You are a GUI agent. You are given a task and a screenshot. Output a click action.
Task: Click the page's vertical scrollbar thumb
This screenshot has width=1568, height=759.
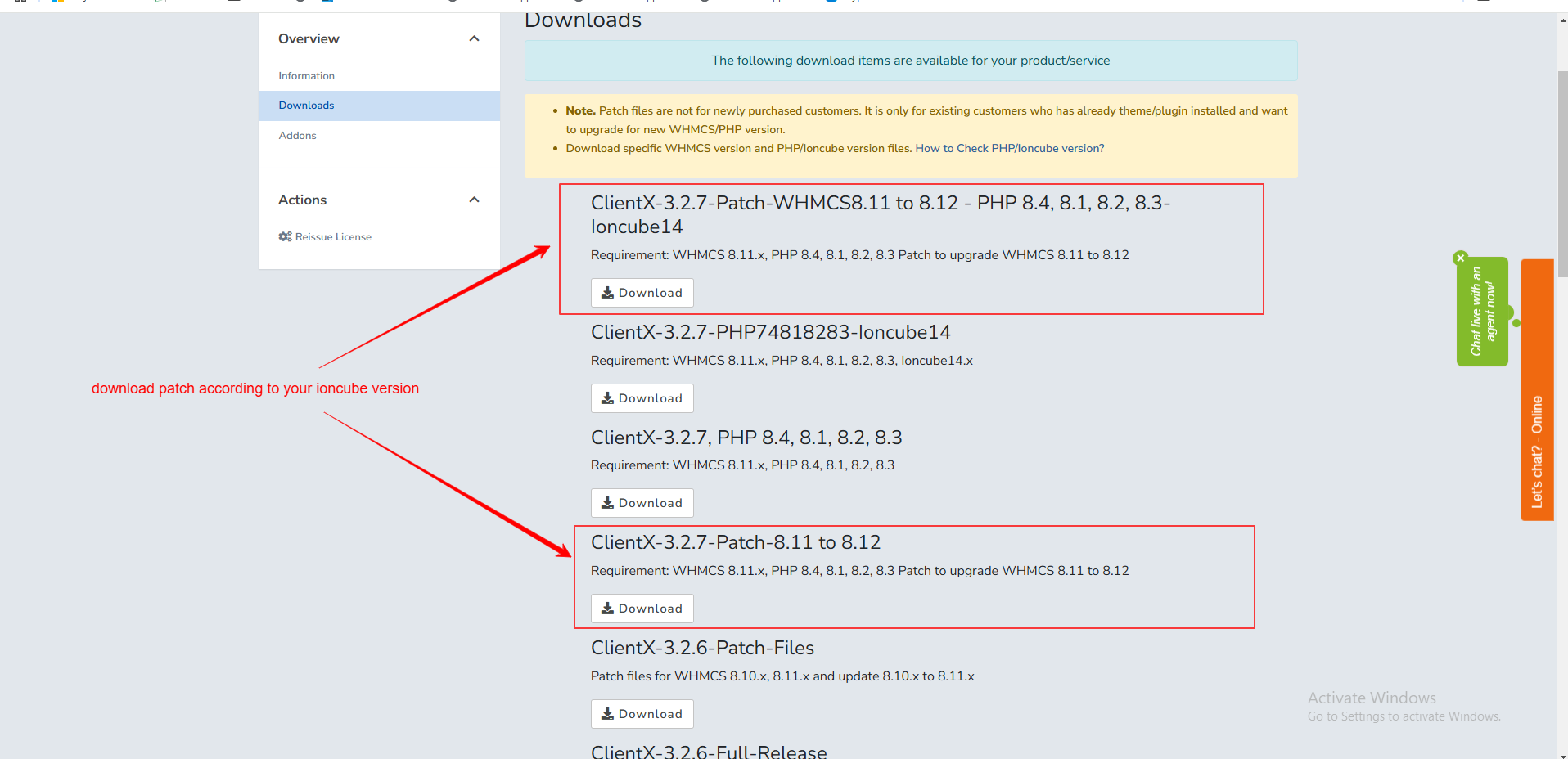[x=1561, y=172]
